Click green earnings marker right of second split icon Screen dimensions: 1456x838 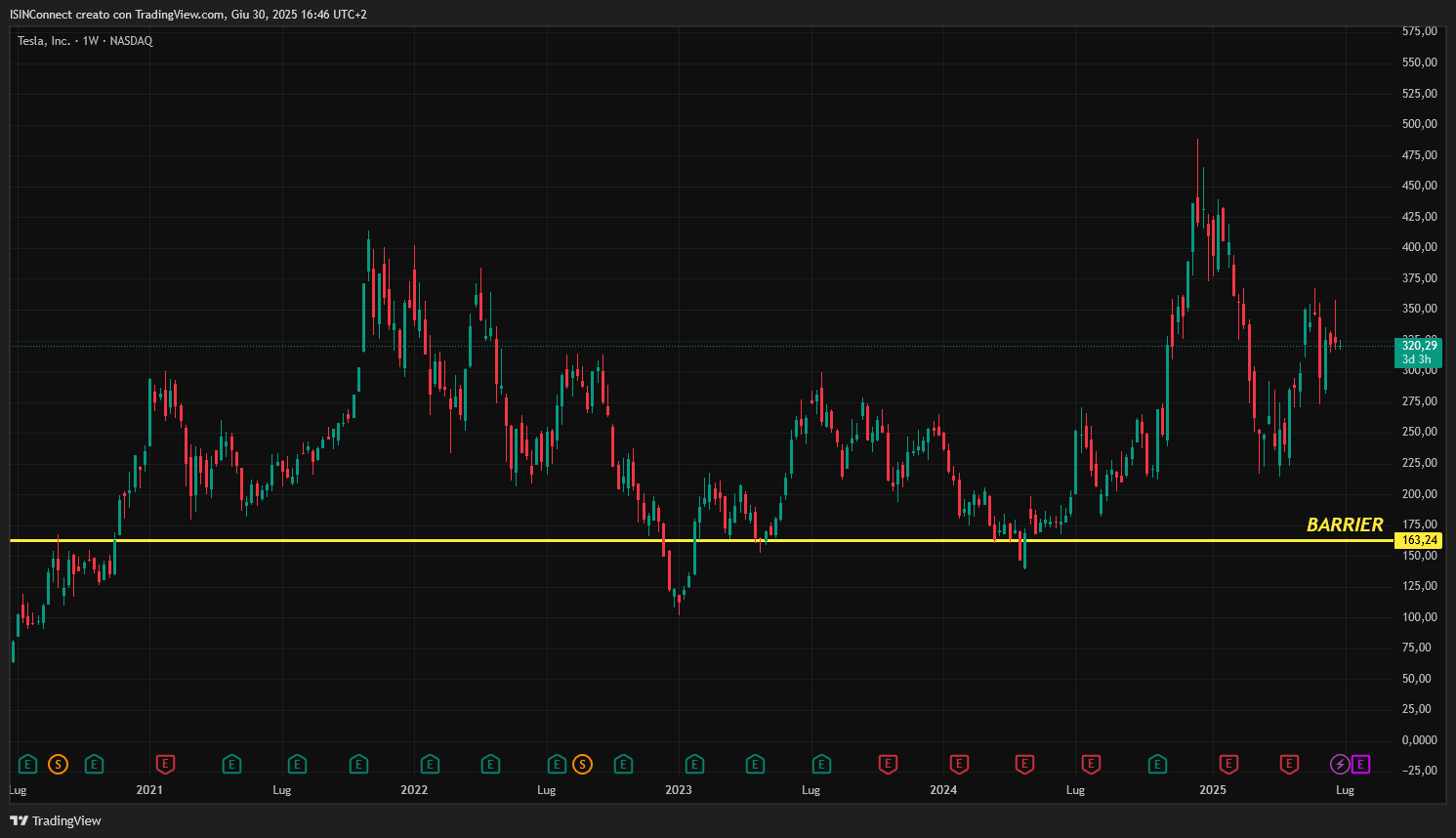[623, 764]
